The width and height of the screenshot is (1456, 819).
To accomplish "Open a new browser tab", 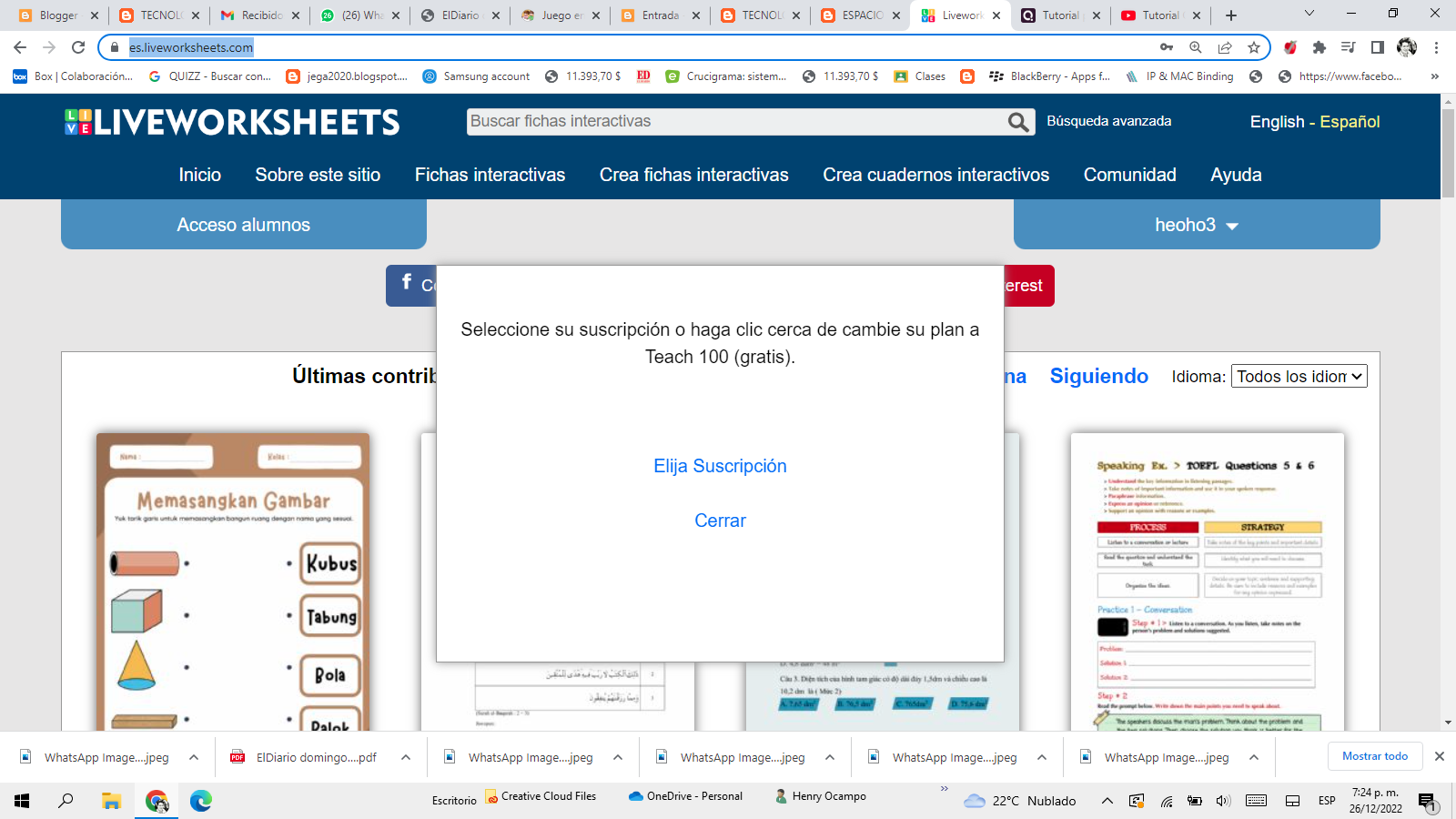I will (1231, 15).
